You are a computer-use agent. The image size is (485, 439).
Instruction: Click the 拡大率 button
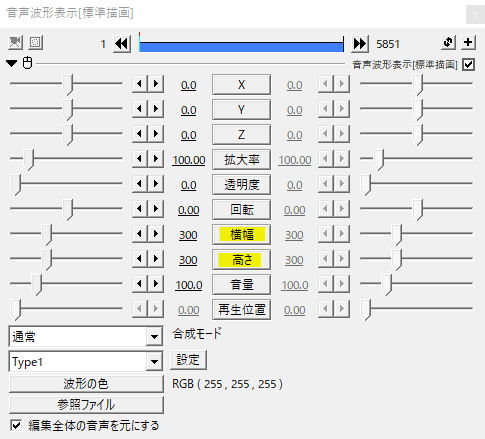(x=241, y=160)
